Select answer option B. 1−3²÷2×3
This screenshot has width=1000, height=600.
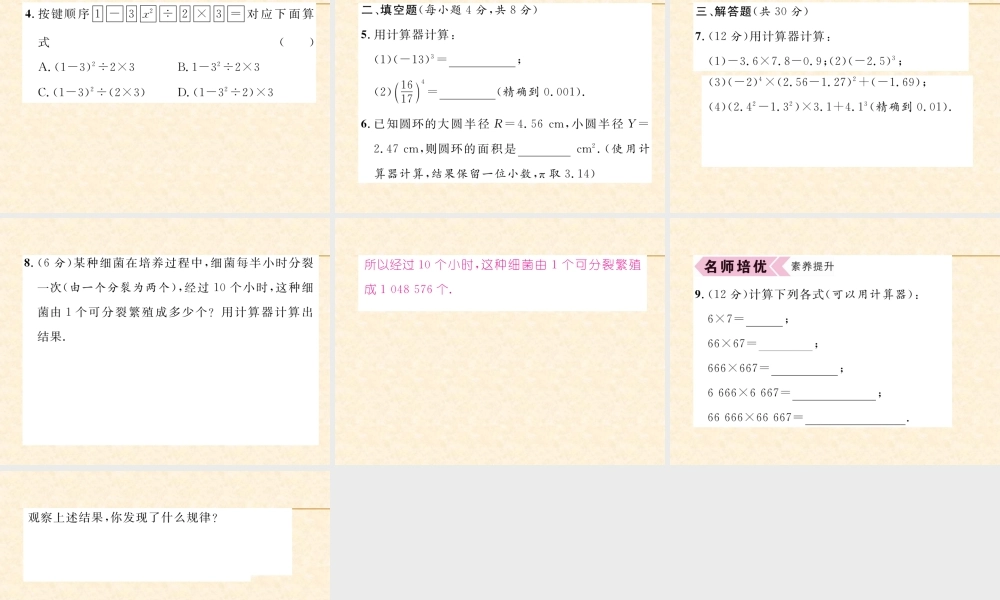click(x=218, y=67)
